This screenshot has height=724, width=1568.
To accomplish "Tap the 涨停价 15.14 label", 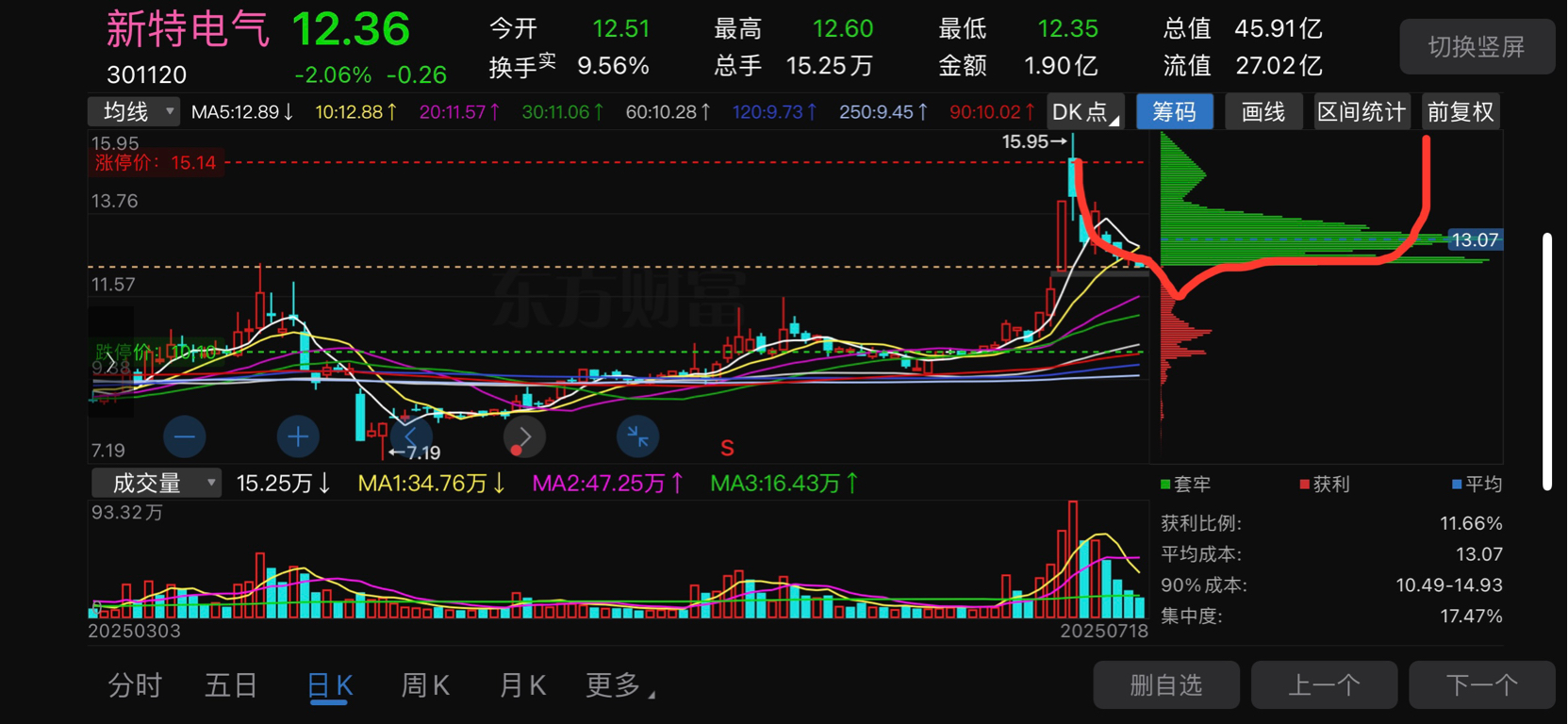I will (x=155, y=163).
